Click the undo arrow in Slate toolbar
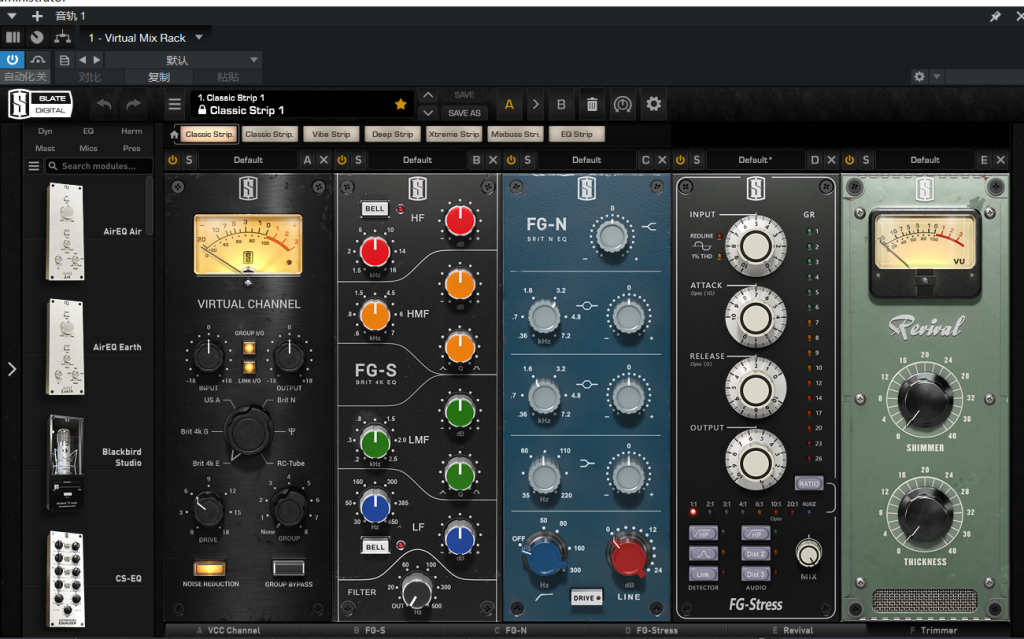 (x=104, y=104)
